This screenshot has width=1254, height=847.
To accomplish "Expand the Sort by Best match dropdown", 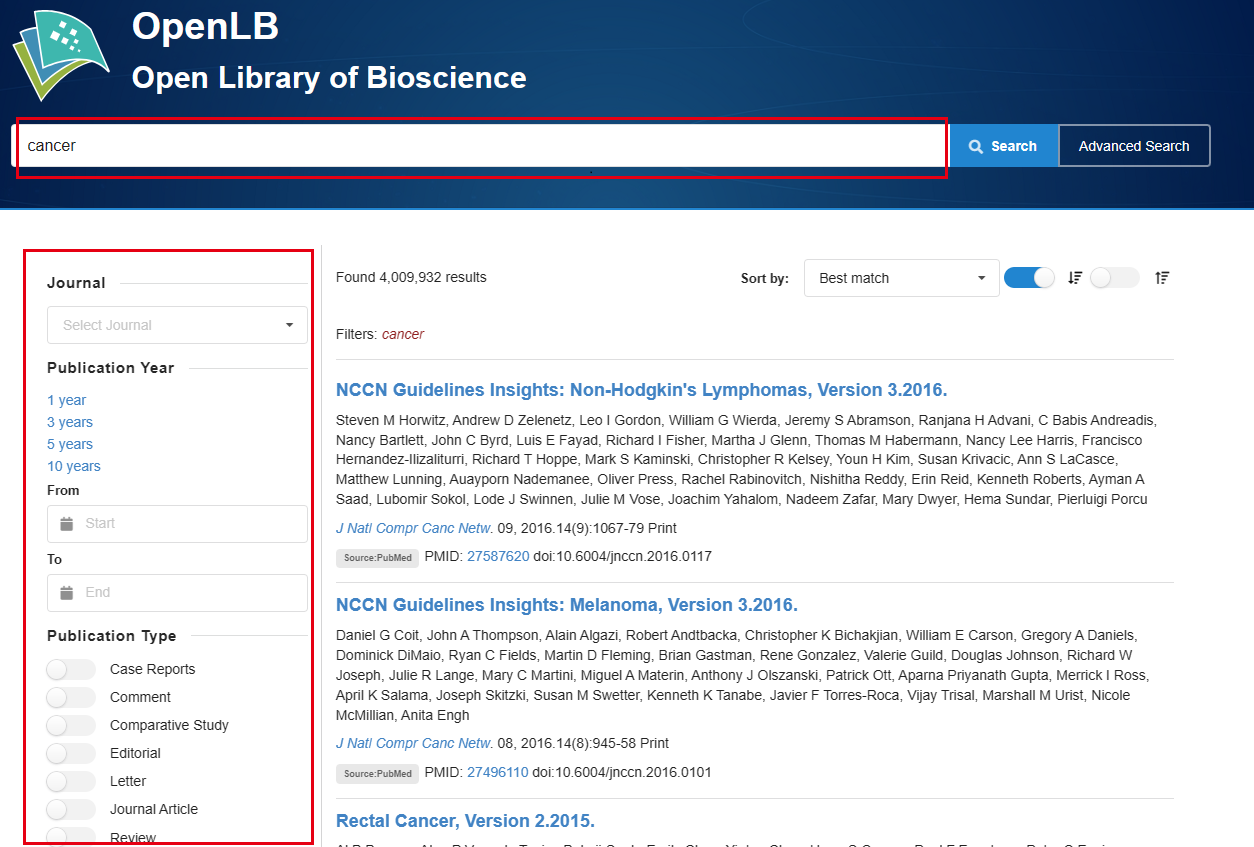I will tap(901, 278).
